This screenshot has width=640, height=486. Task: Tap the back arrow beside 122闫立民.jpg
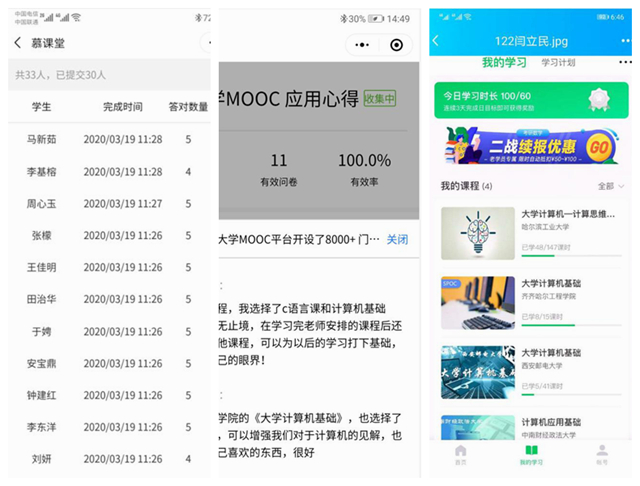tap(436, 40)
